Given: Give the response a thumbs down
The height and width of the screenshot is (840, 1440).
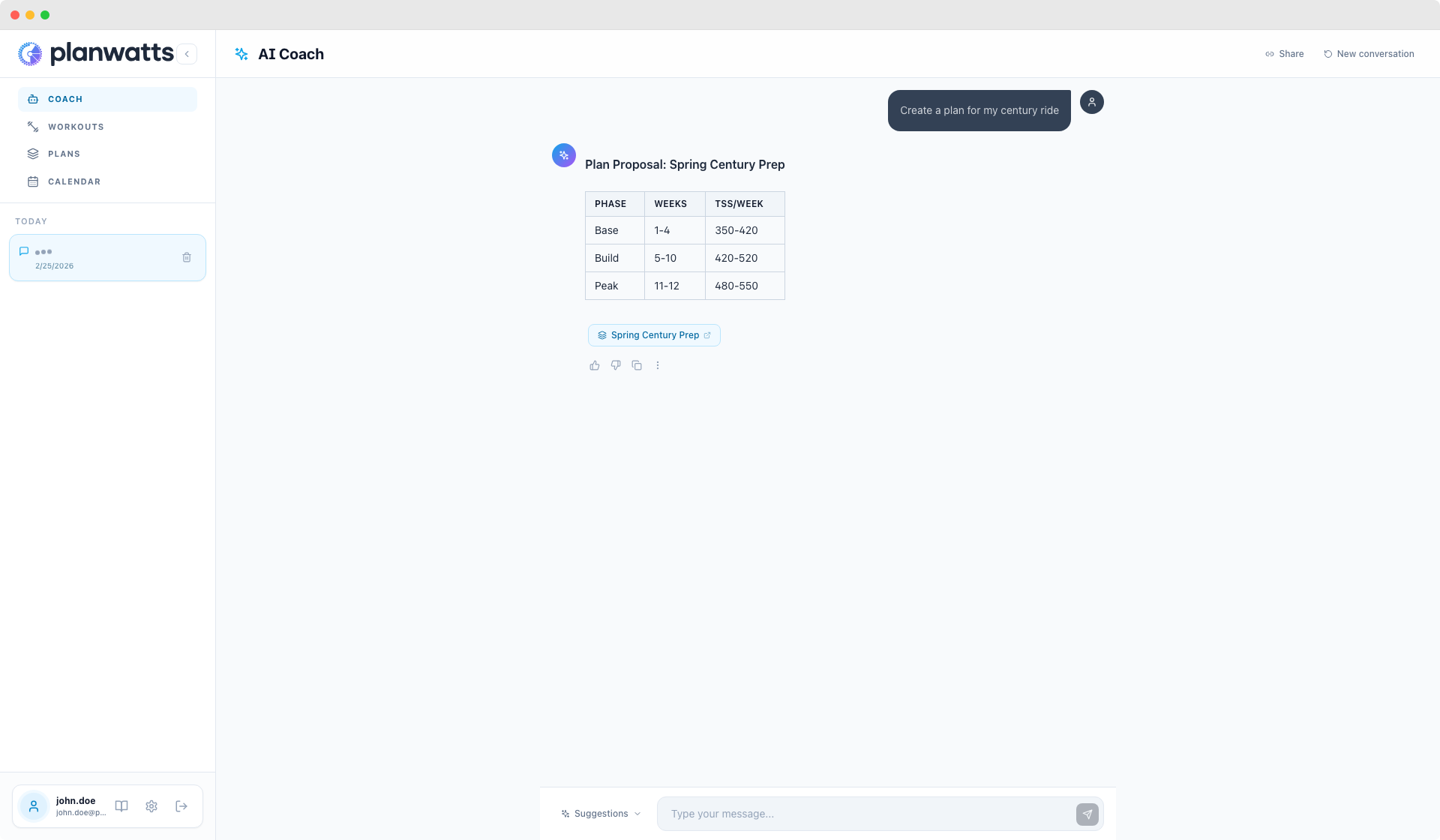Looking at the screenshot, I should 616,365.
